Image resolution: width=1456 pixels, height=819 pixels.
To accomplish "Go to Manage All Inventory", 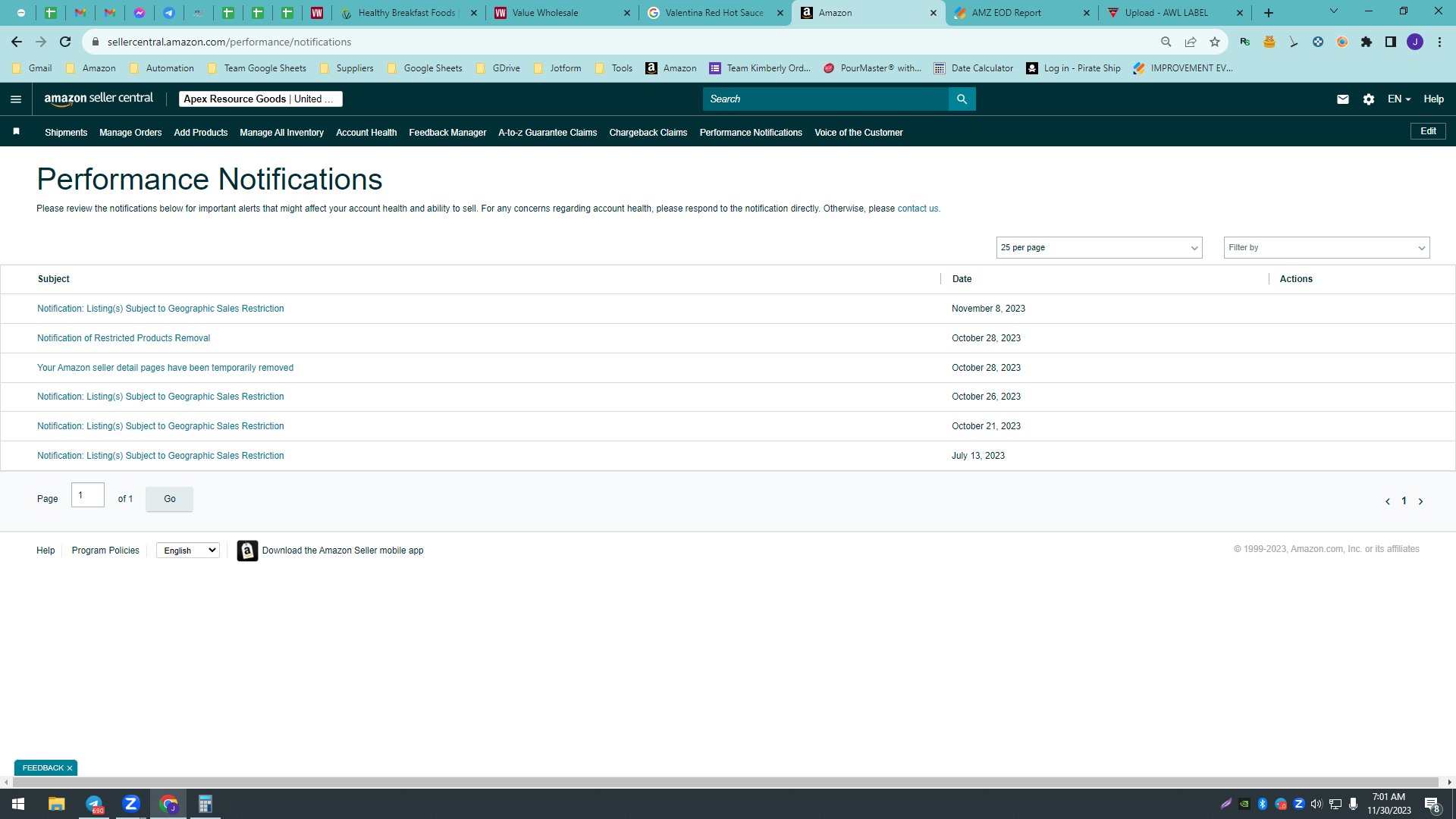I will click(x=282, y=133).
